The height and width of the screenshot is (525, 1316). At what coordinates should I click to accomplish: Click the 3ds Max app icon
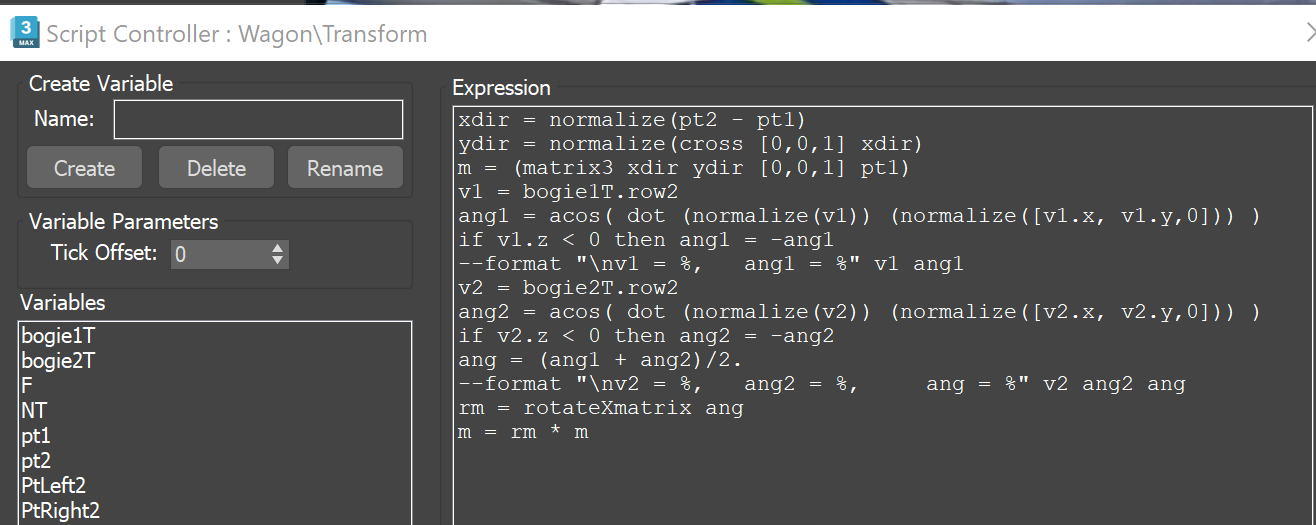[x=24, y=33]
